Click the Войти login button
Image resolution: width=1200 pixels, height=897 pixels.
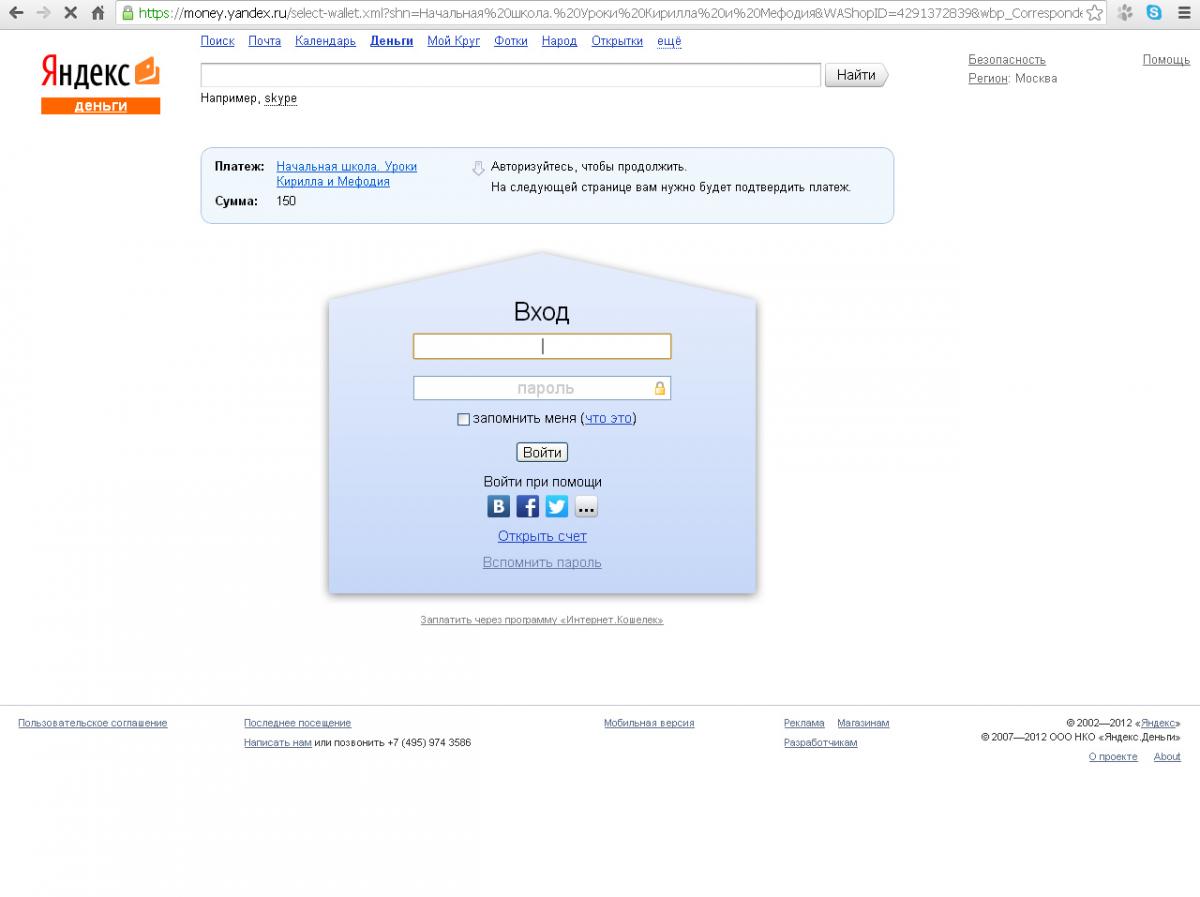pos(542,452)
